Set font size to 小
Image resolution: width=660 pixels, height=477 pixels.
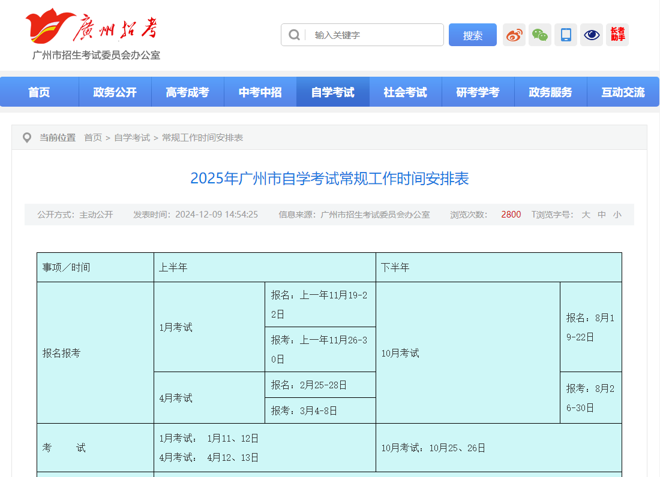617,214
